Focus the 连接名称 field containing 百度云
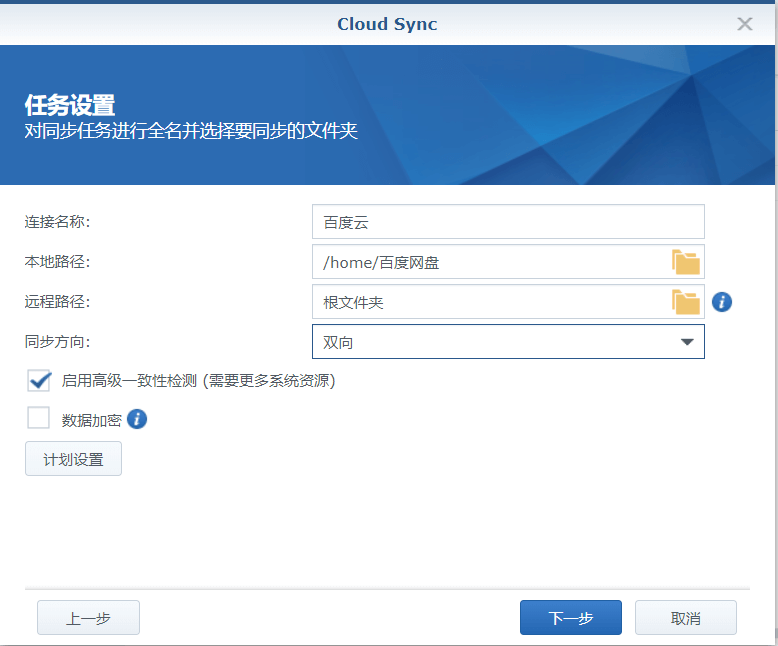Viewport: 778px width, 646px height. (508, 222)
